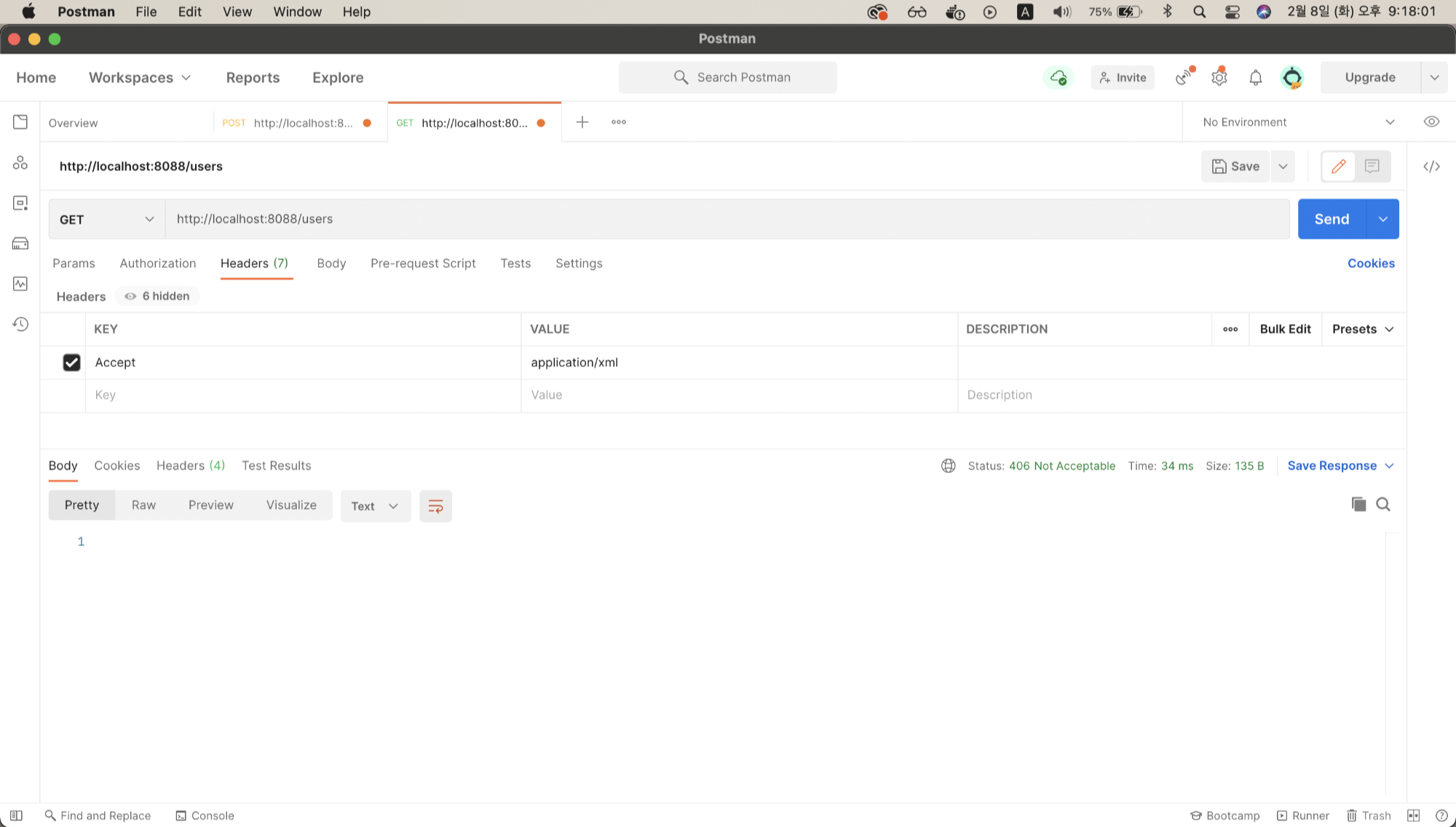Open the No Environment dropdown

(1298, 122)
